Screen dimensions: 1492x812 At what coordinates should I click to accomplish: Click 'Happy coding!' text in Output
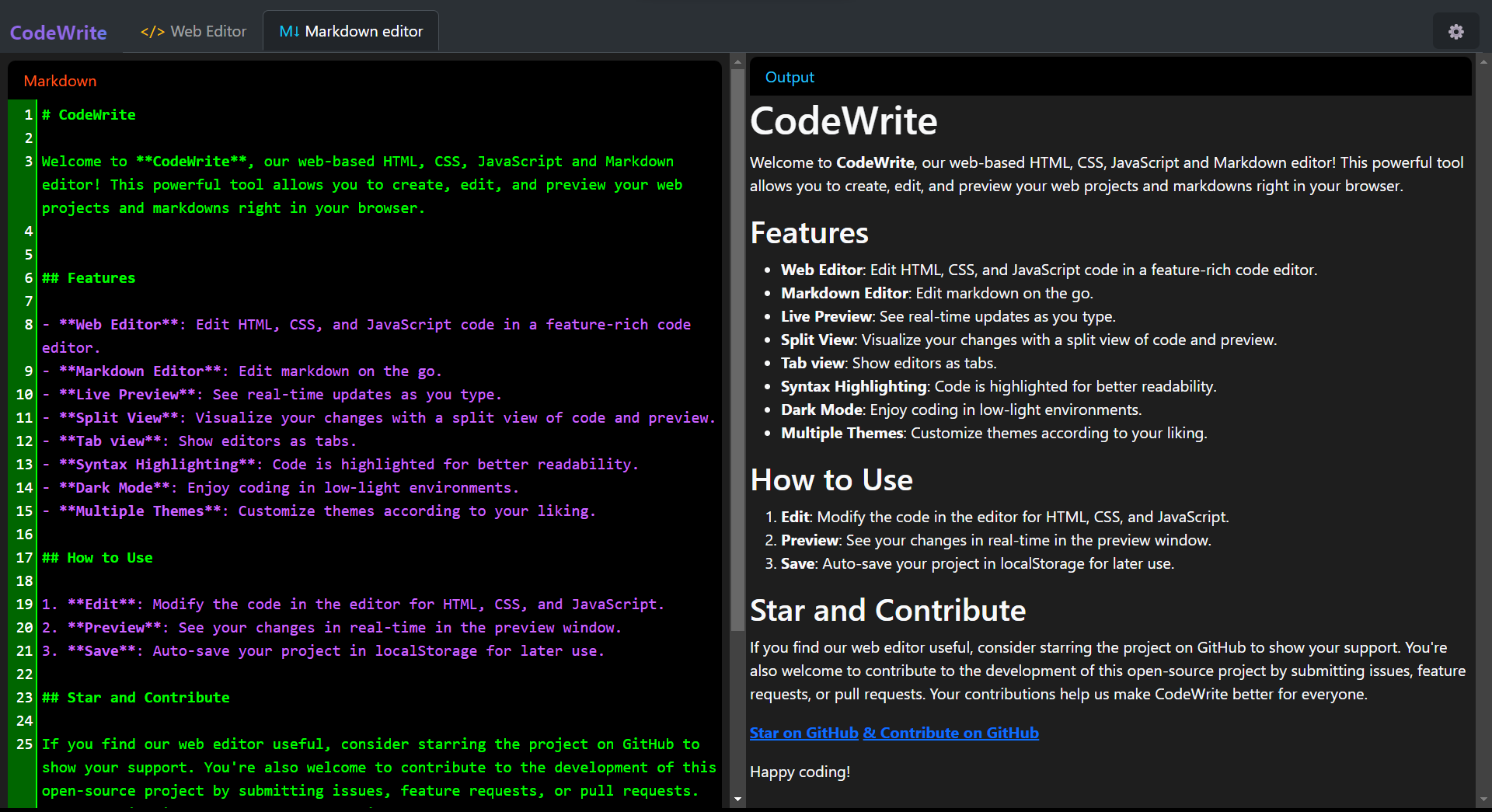pos(800,772)
